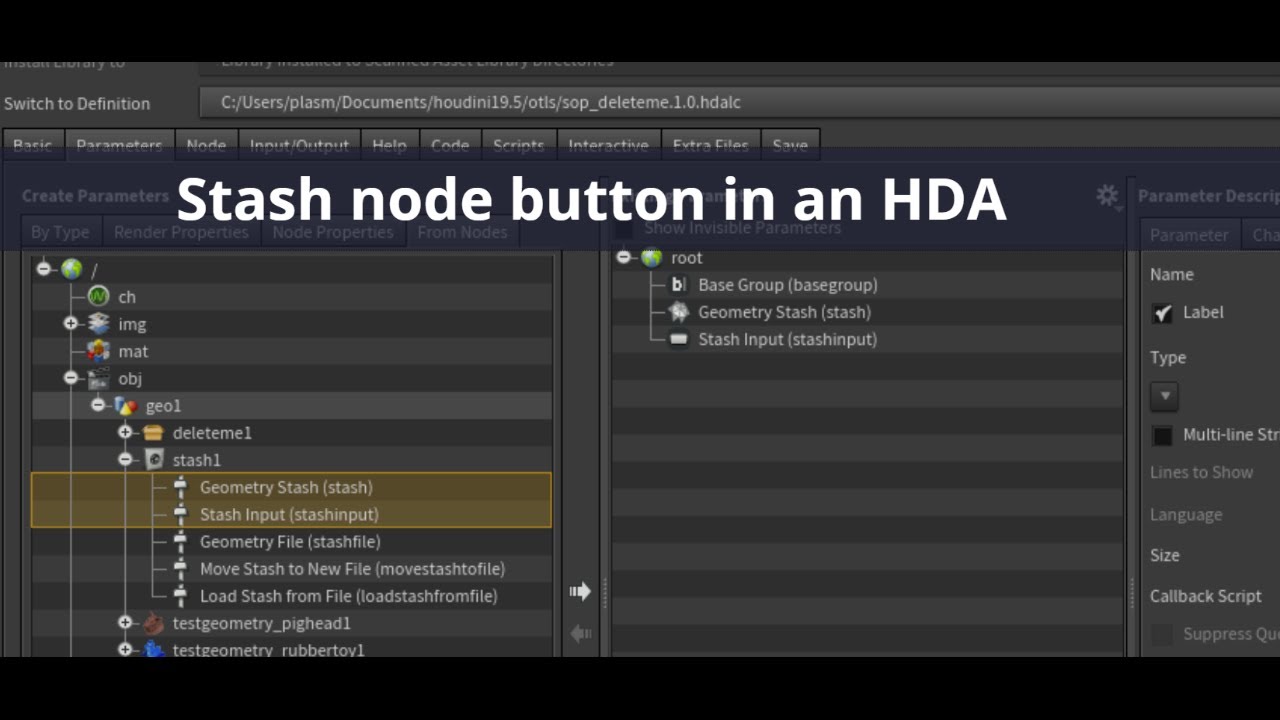Click the testgeometry_pighead1 node icon

click(153, 623)
